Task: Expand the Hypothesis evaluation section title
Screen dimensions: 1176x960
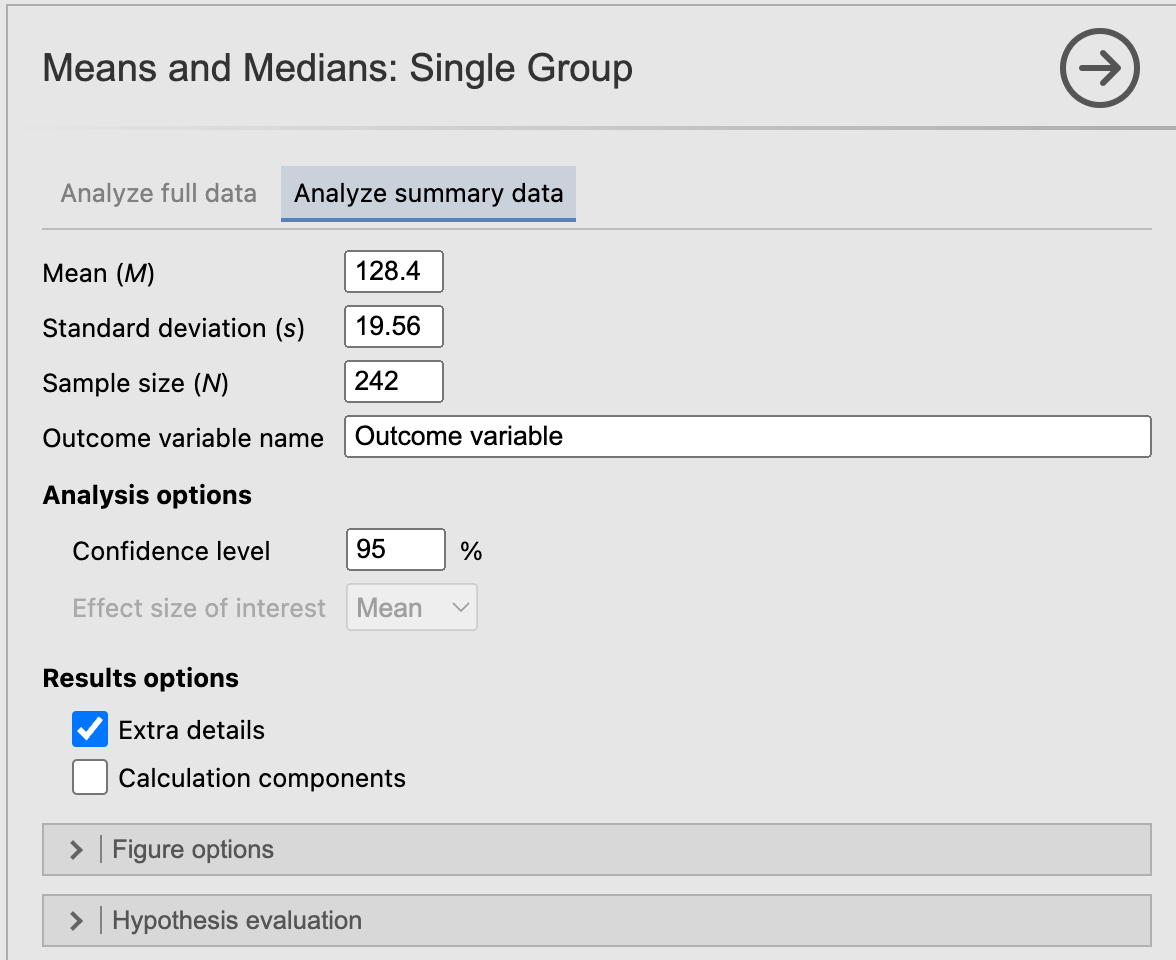Action: [x=237, y=921]
